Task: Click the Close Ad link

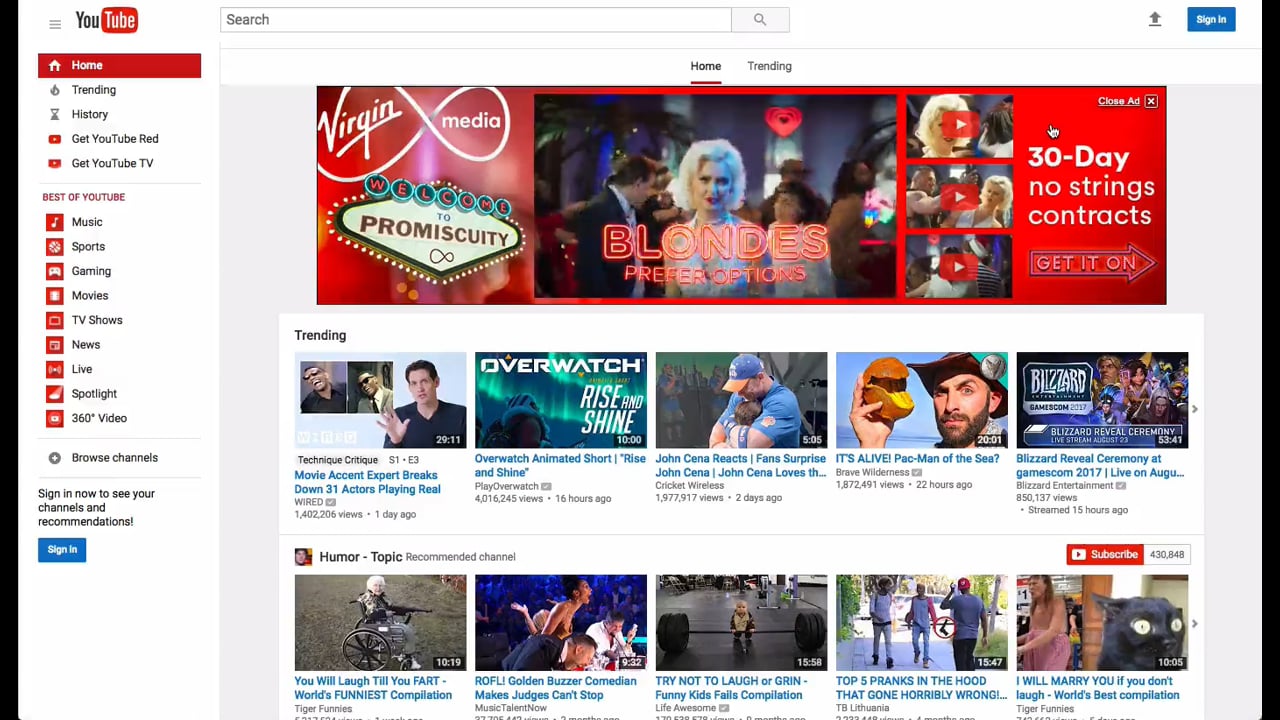Action: pos(1118,101)
